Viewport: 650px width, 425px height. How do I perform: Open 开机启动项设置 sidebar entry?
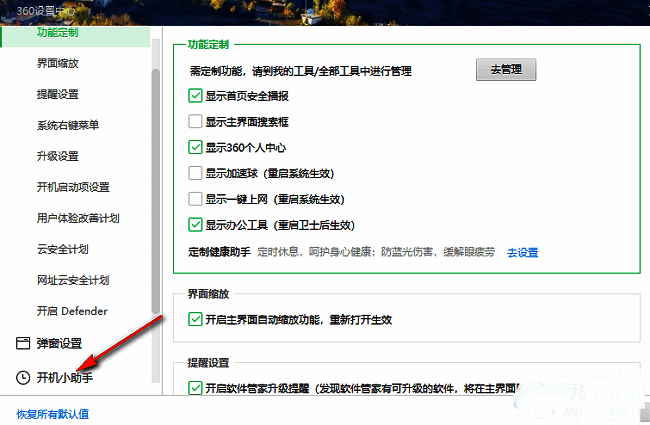73,187
